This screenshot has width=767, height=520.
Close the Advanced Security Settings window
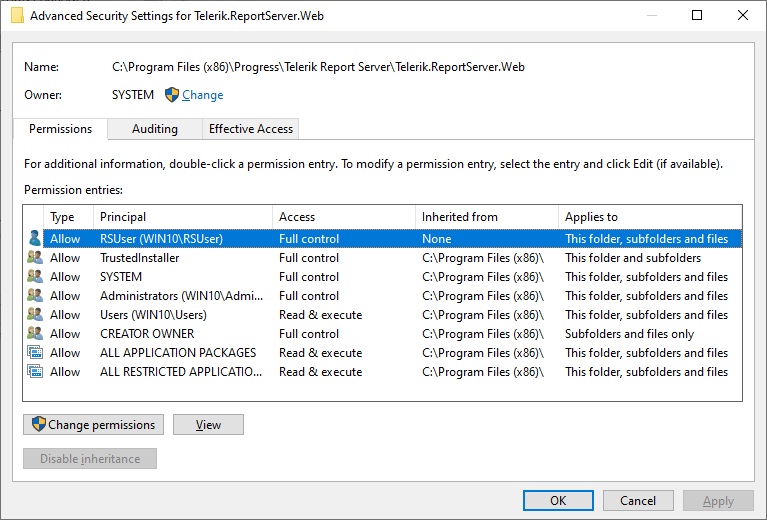(743, 15)
